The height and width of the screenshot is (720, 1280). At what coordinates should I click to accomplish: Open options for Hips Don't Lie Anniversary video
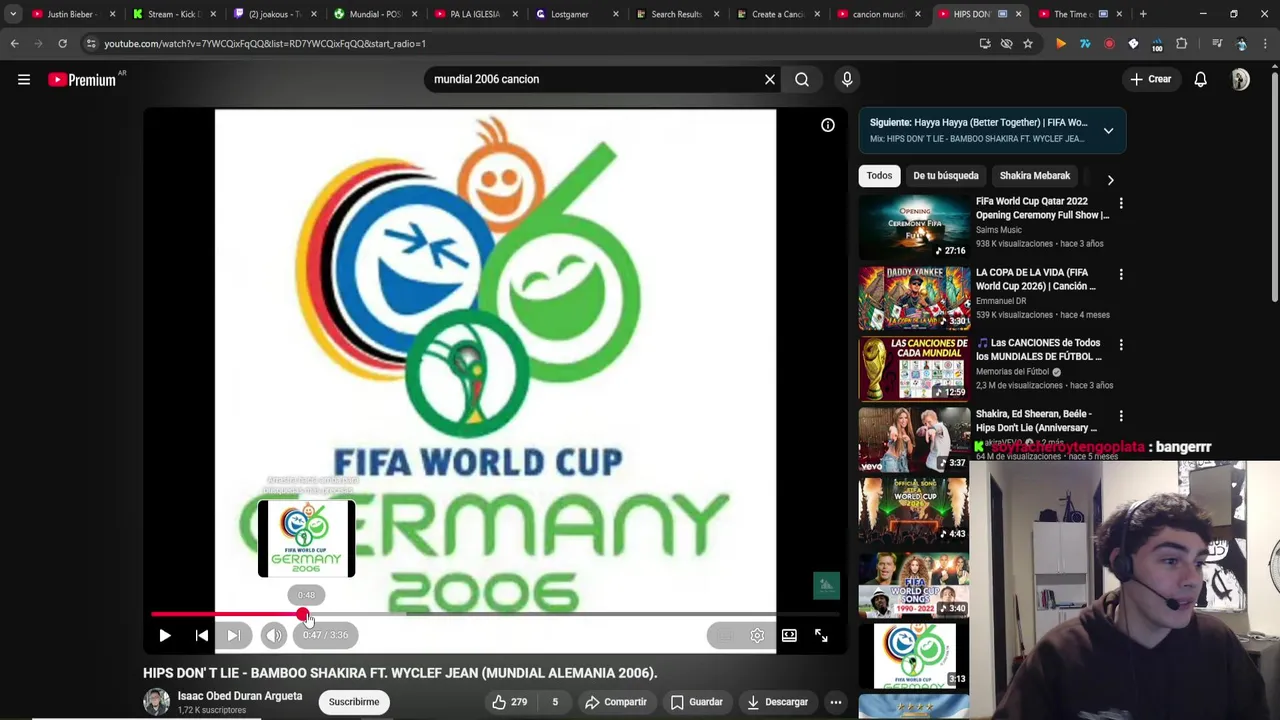click(x=1121, y=416)
